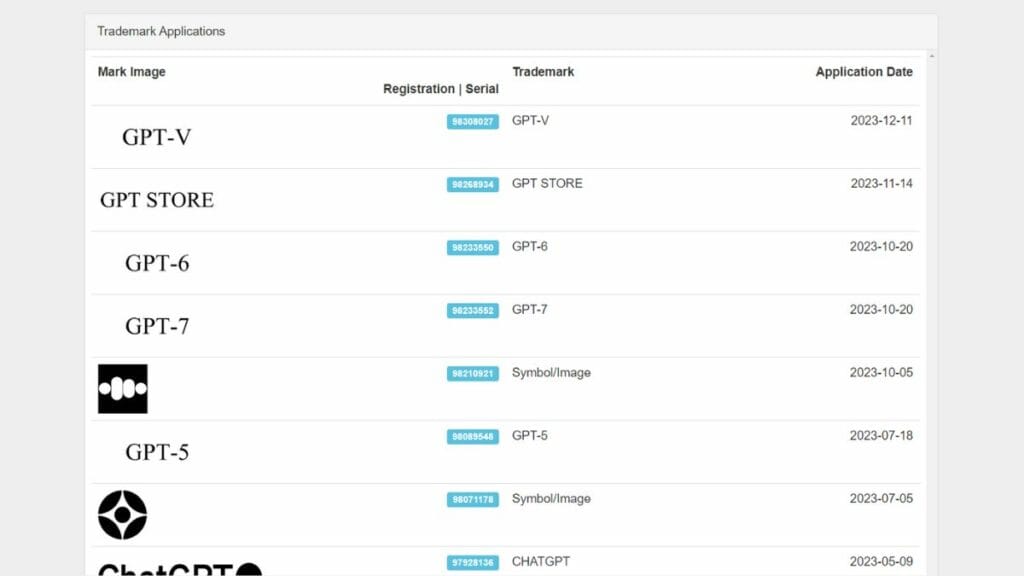Image resolution: width=1024 pixels, height=576 pixels.
Task: Open the GPT-7 mark image
Action: tap(157, 326)
